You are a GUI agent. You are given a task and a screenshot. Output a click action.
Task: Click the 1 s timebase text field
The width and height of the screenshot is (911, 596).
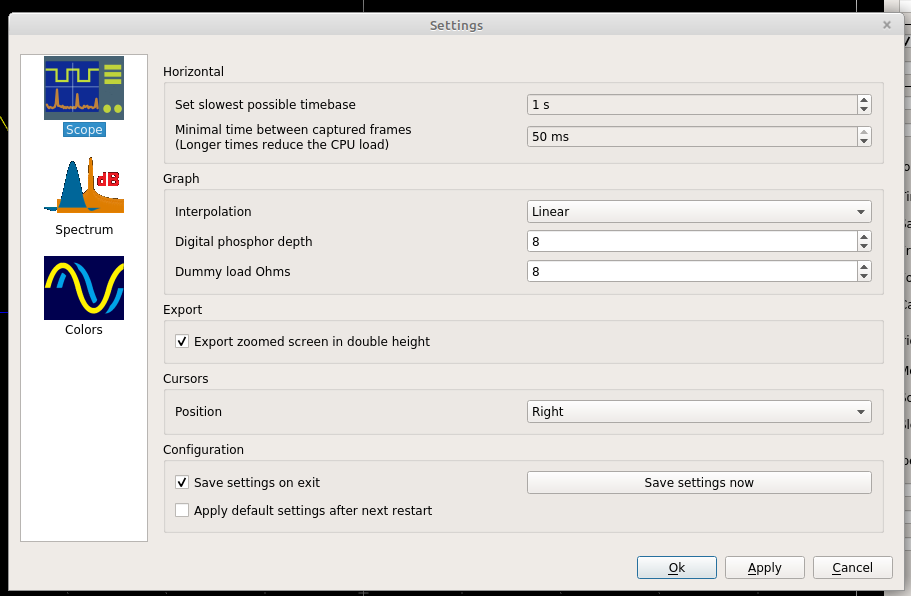click(680, 104)
